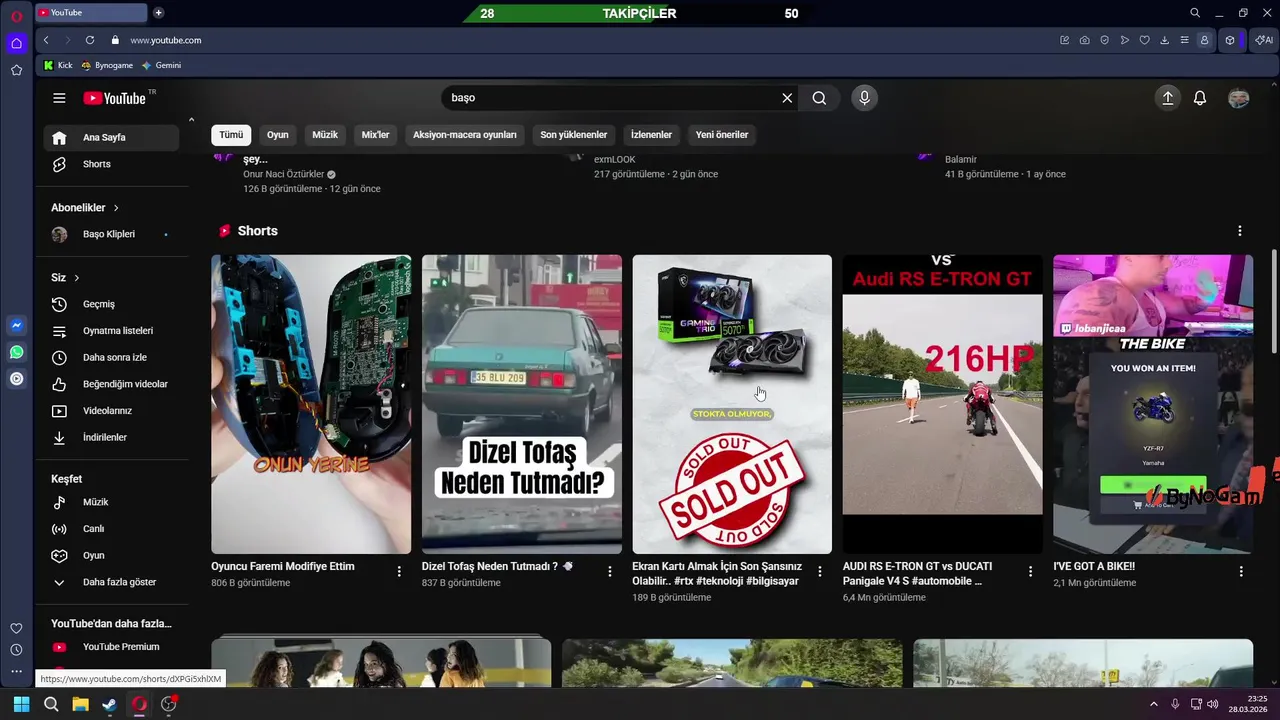Select the 'Son yüklenenler' chip

click(x=574, y=135)
